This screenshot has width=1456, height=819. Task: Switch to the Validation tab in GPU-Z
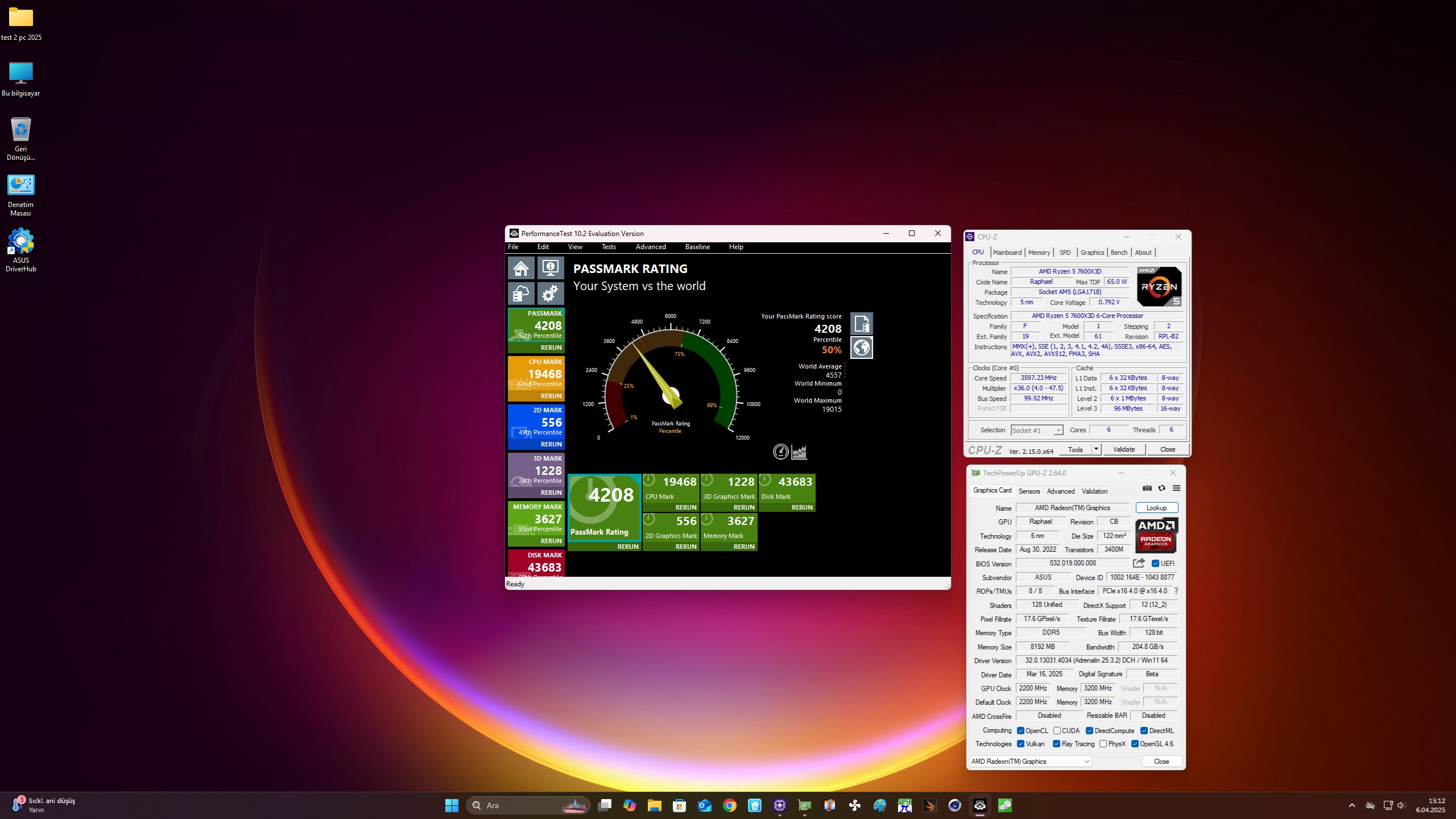coord(1095,491)
